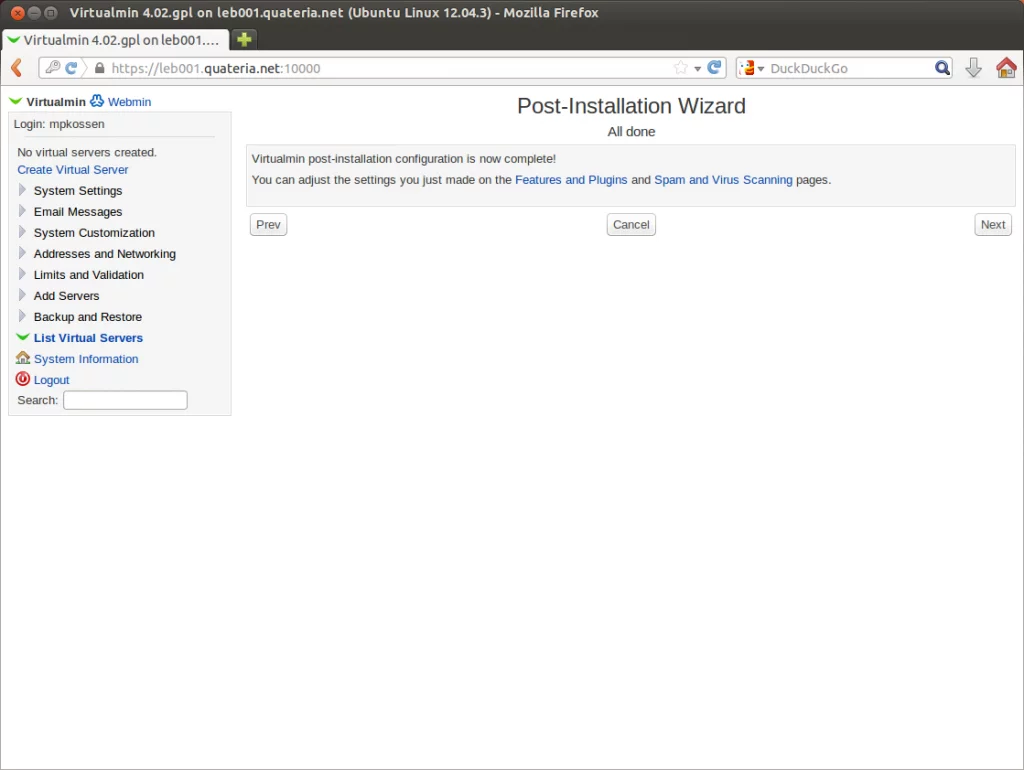Open Create Virtual Server link

tap(72, 170)
